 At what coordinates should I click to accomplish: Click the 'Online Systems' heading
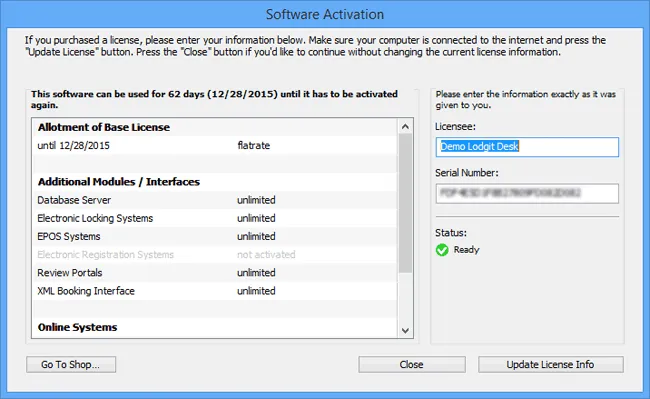[78, 327]
